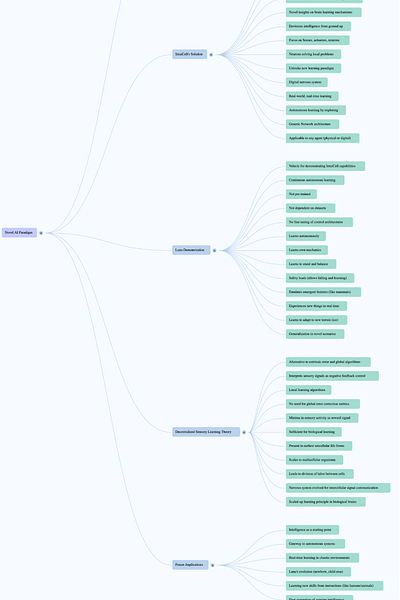
Task: Click 'Autonomous learning by exploring' node
Action: coord(316,110)
